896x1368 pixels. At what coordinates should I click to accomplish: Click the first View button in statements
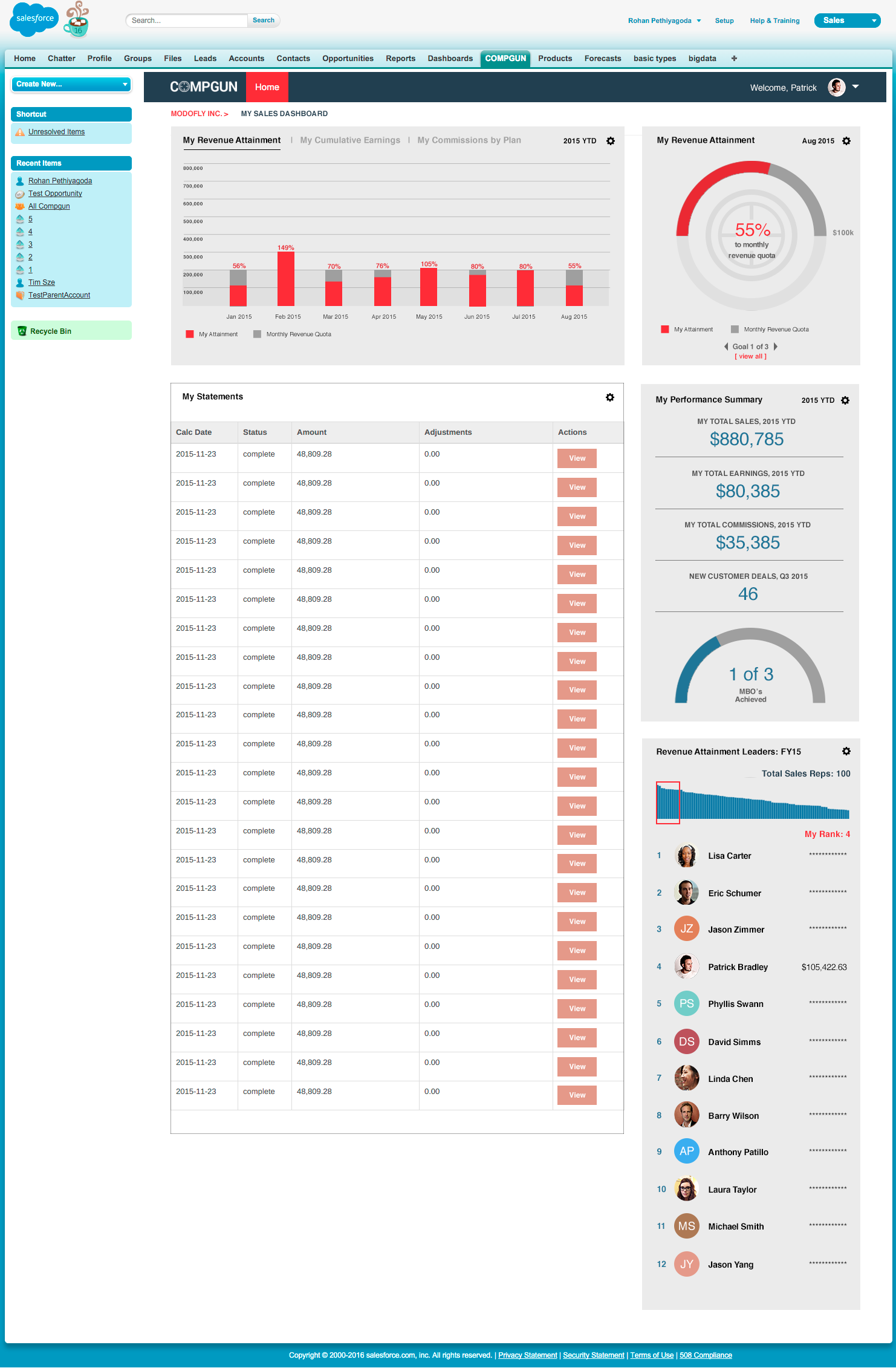[577, 458]
